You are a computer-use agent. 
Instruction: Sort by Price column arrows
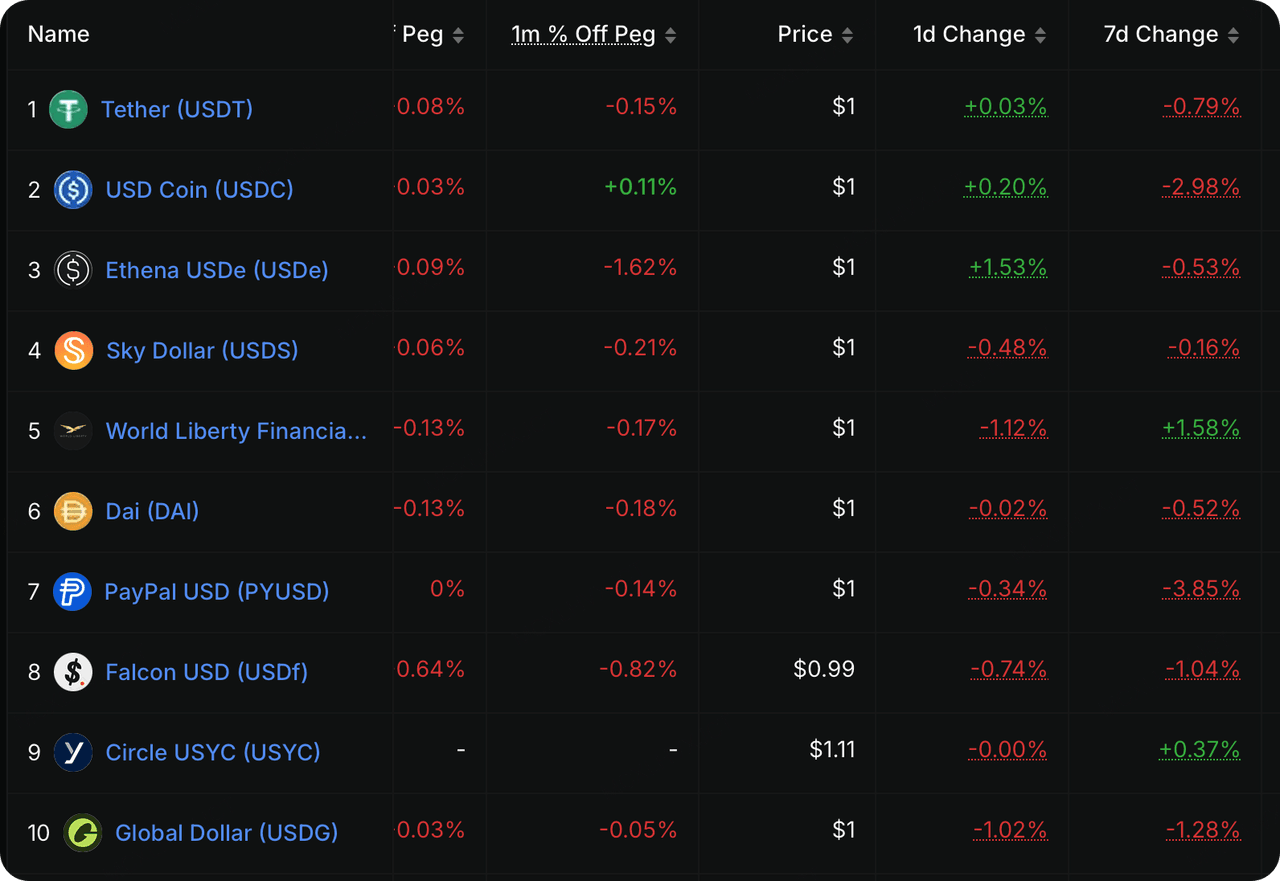(847, 36)
